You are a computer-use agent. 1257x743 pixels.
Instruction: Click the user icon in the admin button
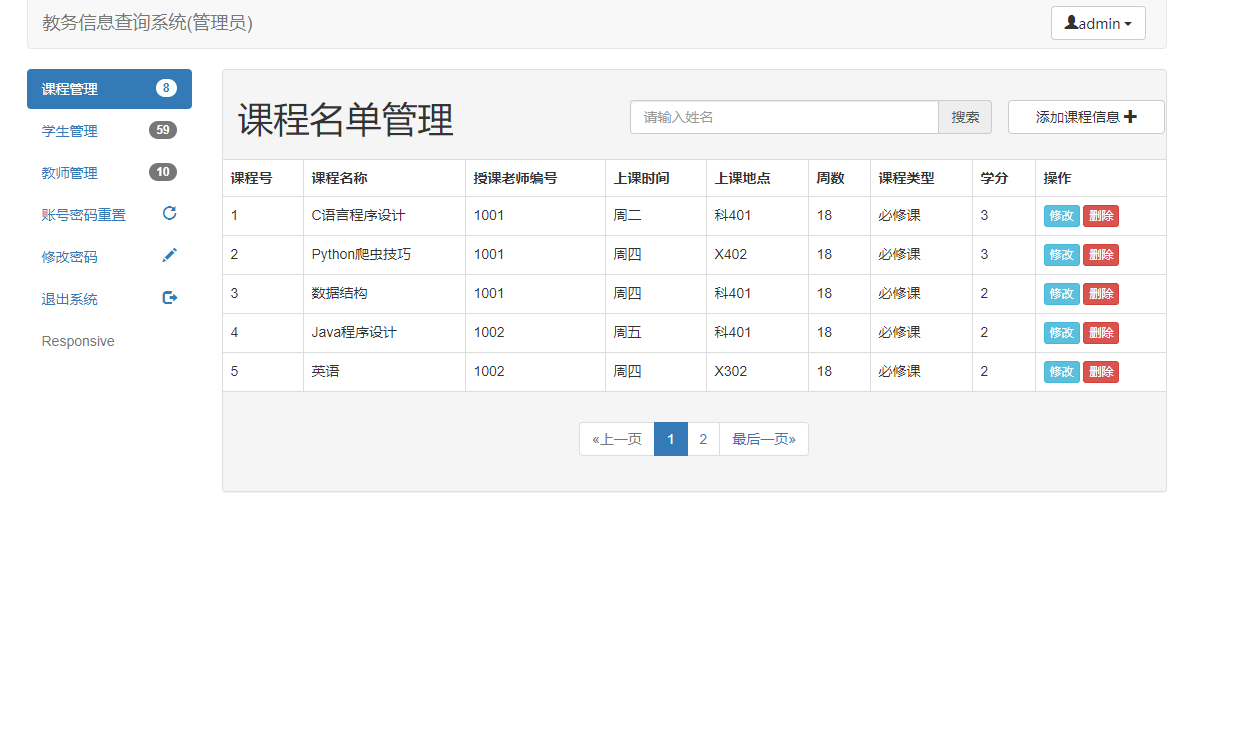(1072, 23)
